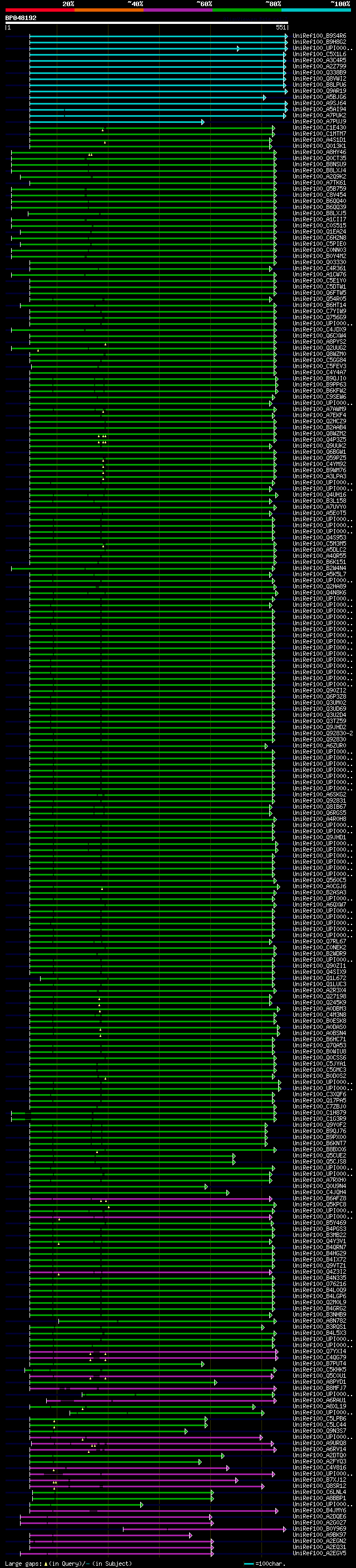Click the UniRef100_Q9JHD1 hit label

point(319,838)
